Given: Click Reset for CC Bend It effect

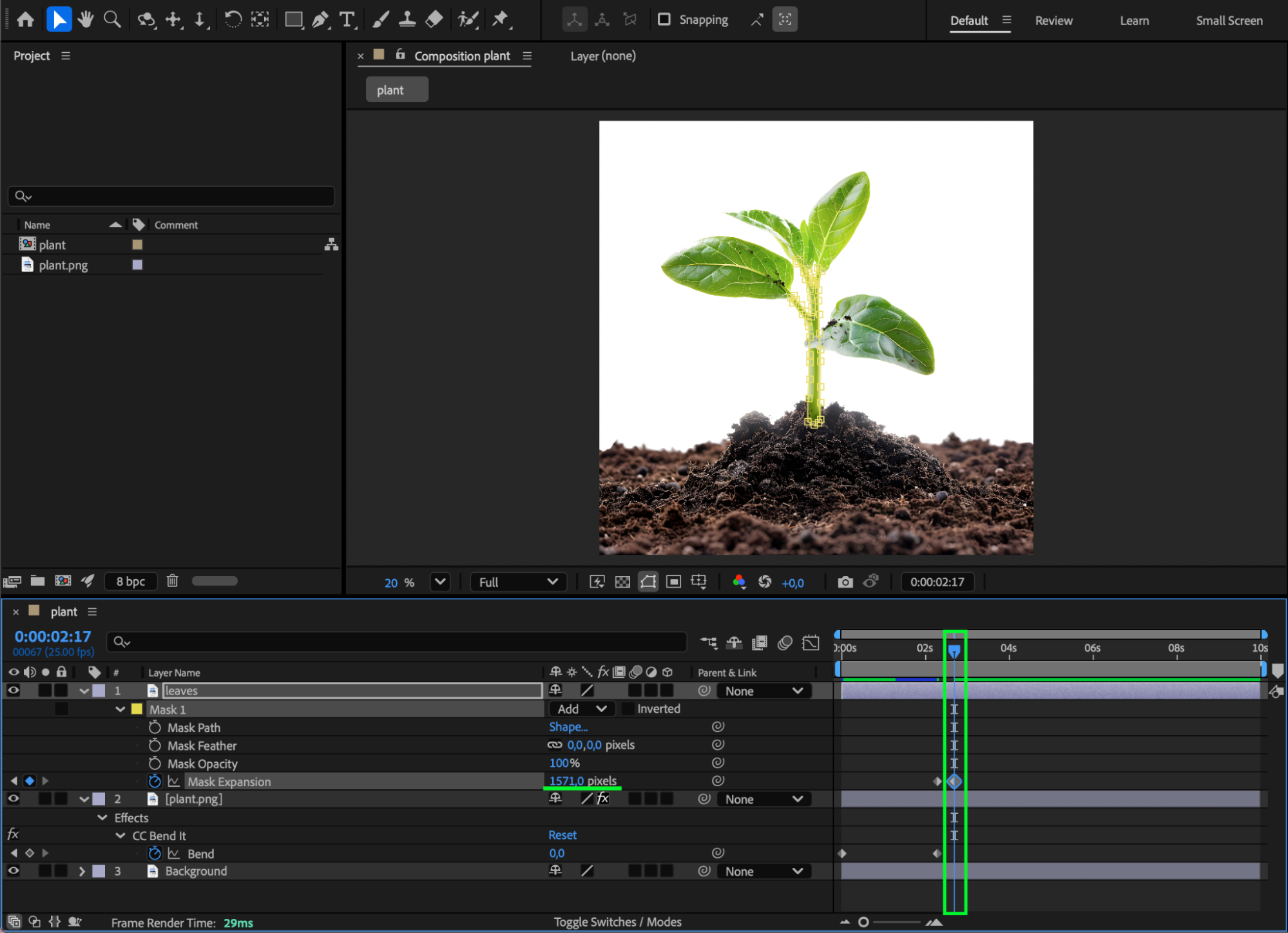Looking at the screenshot, I should [x=562, y=835].
